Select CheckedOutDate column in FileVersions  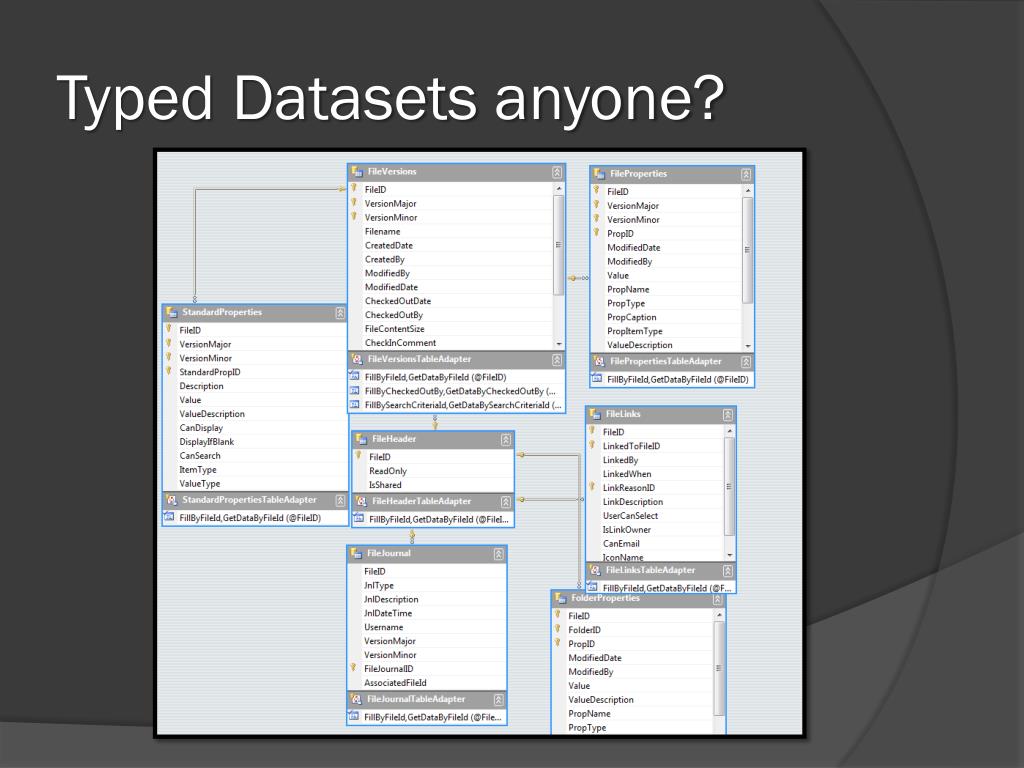click(x=398, y=301)
